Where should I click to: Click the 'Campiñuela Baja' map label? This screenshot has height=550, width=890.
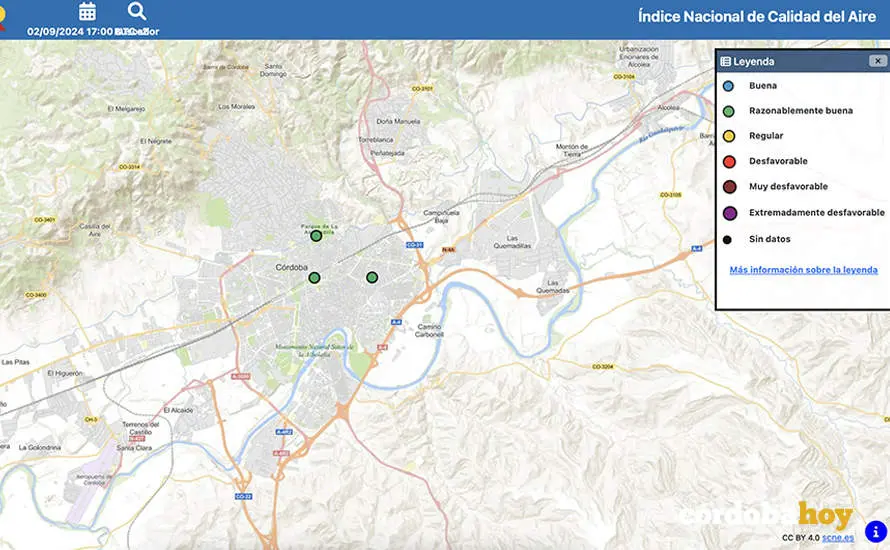click(441, 216)
